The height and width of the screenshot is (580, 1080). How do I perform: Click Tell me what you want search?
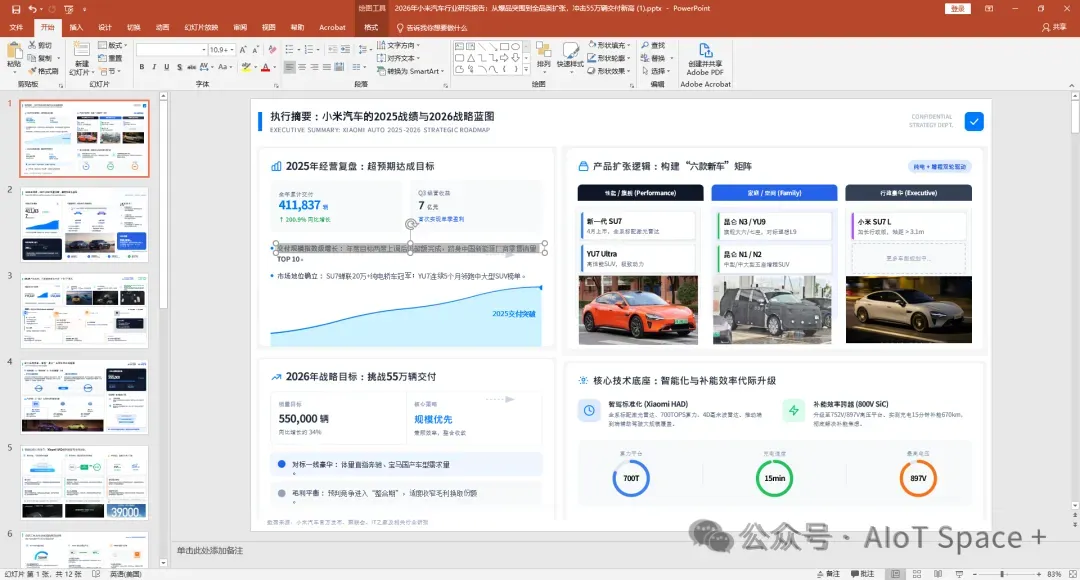coord(433,28)
